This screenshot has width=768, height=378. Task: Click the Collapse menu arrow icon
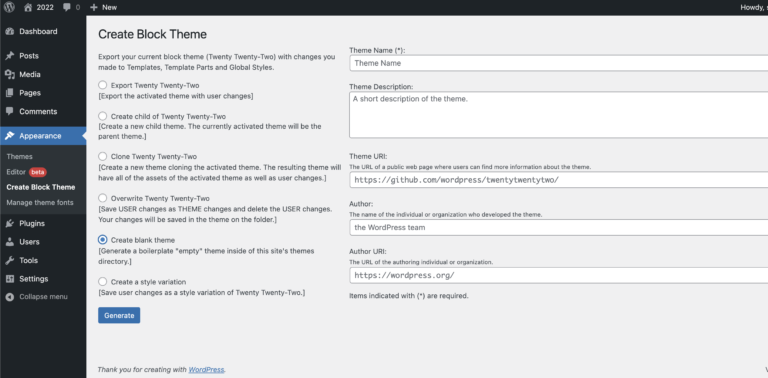[9, 297]
